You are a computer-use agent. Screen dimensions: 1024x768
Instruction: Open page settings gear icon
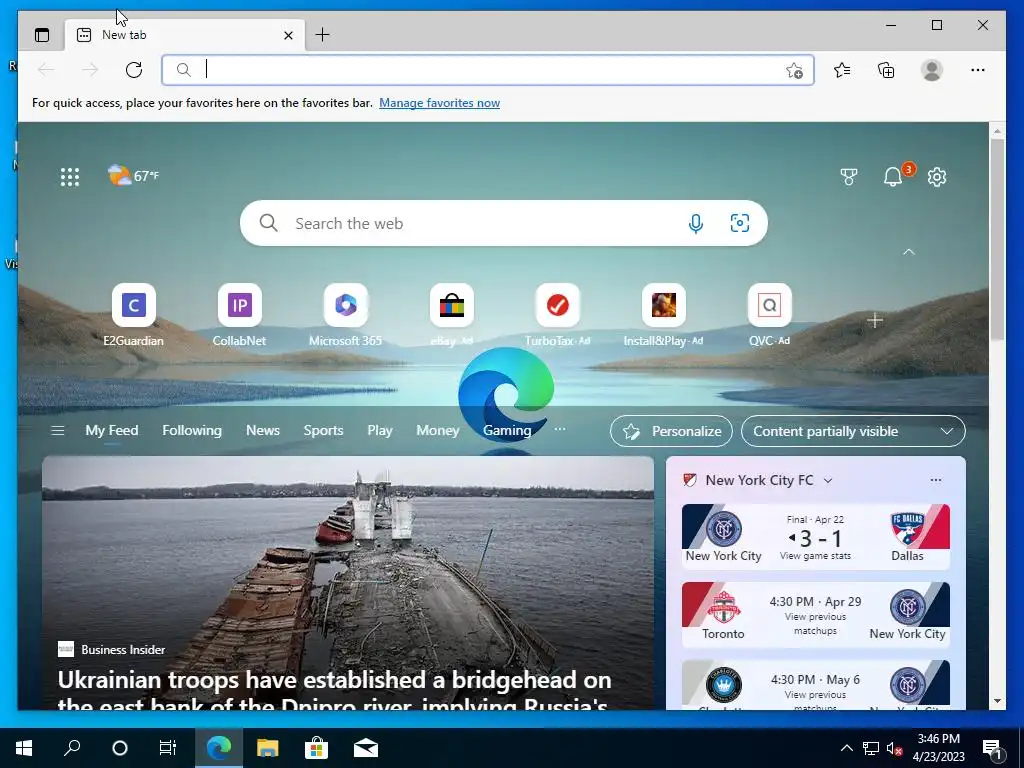pyautogui.click(x=937, y=177)
